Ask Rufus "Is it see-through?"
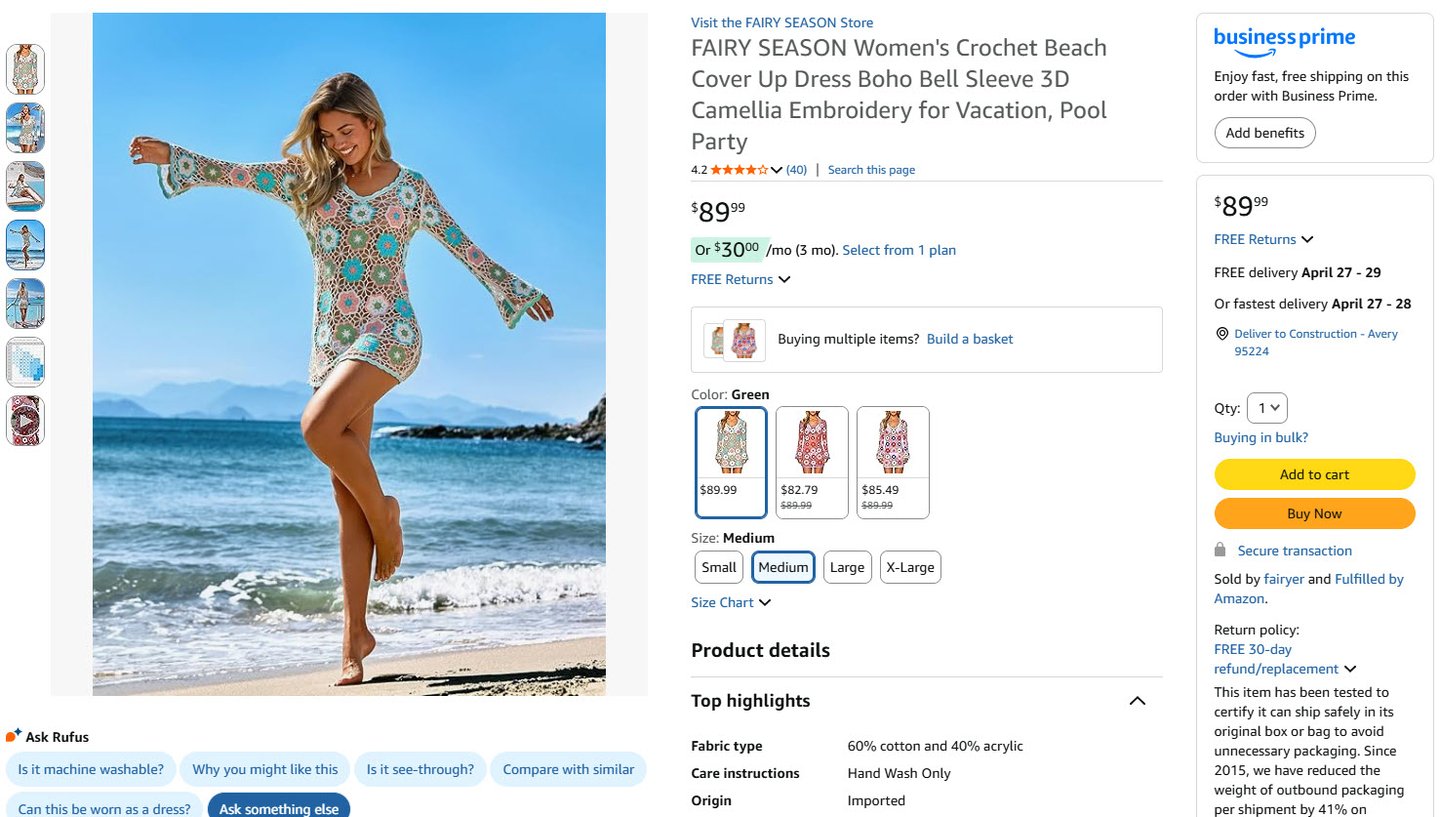The width and height of the screenshot is (1440, 817). pos(420,769)
